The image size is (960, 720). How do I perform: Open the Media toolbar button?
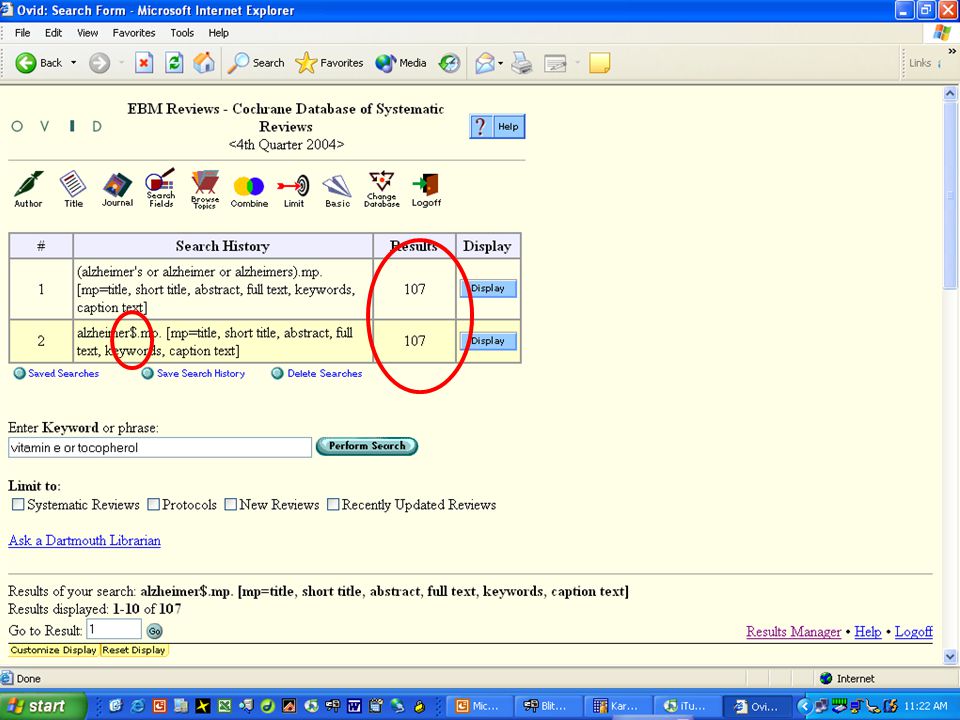[x=400, y=62]
